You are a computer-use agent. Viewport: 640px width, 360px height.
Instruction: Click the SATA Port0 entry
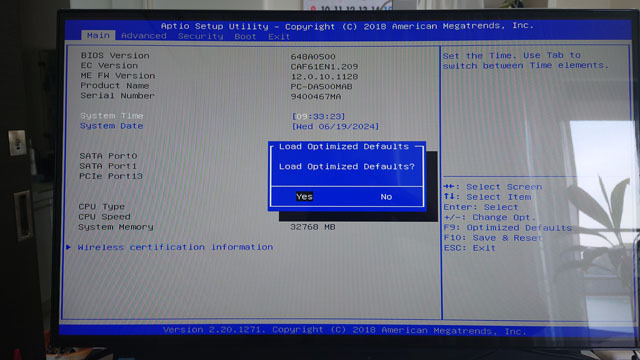(108, 156)
